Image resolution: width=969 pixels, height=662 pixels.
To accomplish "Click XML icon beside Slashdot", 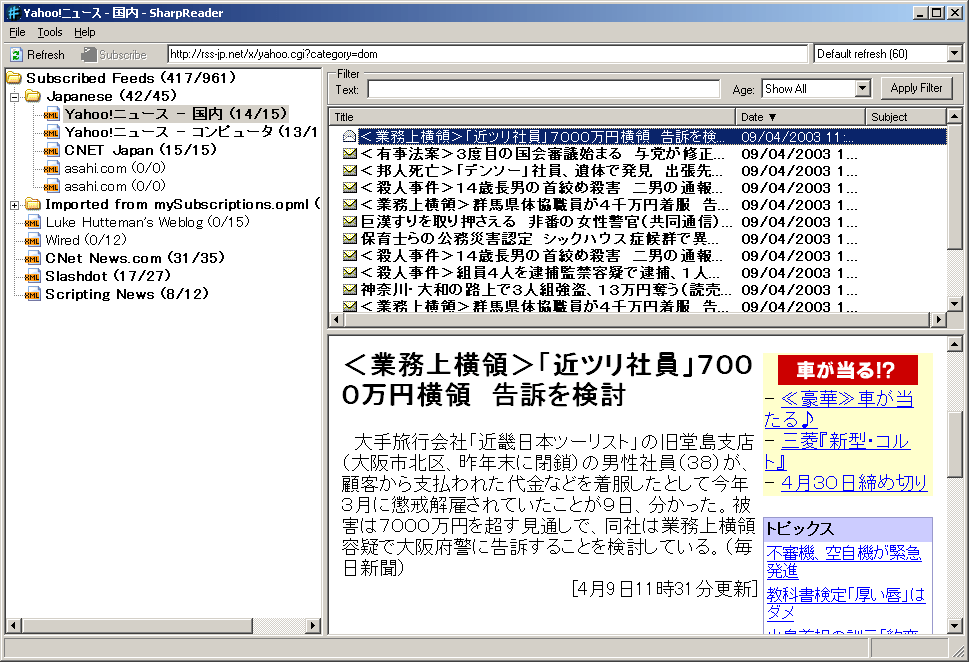I will pos(32,276).
